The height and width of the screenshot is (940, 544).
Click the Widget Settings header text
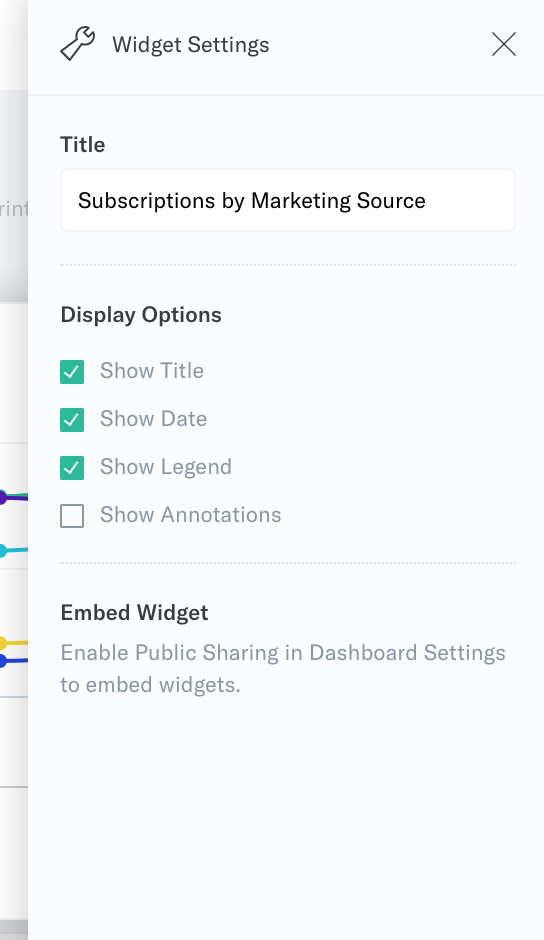[191, 45]
